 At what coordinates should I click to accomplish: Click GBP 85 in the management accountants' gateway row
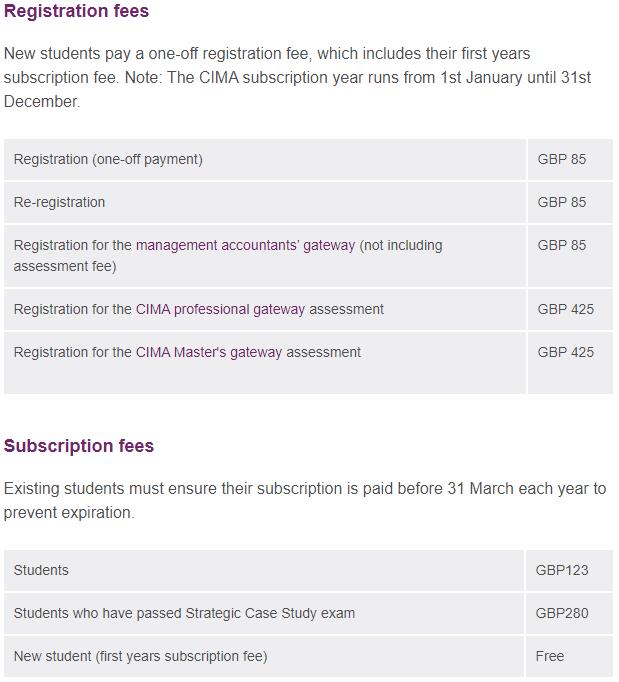(x=561, y=245)
